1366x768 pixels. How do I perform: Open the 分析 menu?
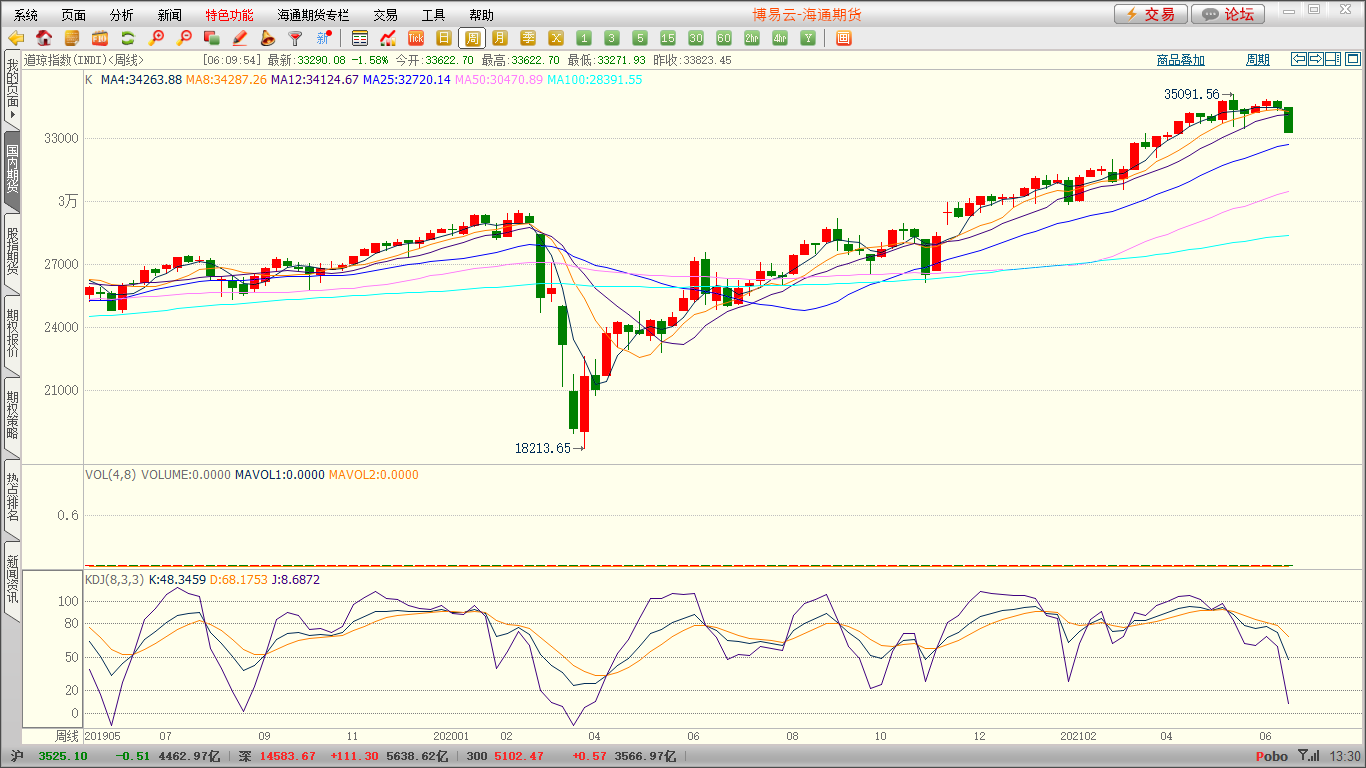[x=122, y=15]
